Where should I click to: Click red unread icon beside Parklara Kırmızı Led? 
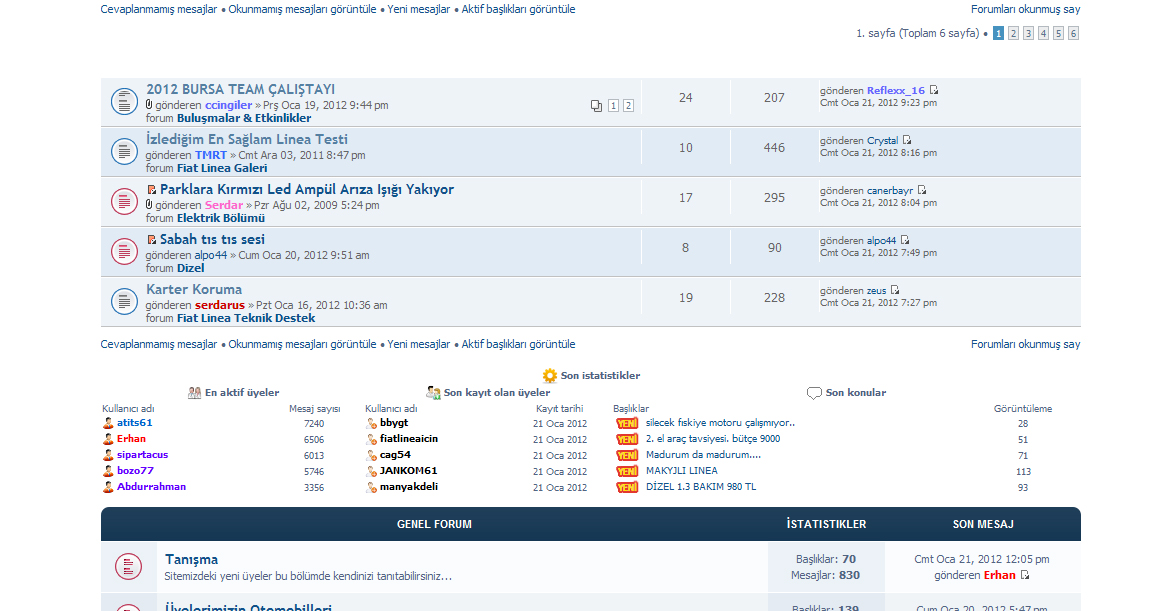coord(124,201)
